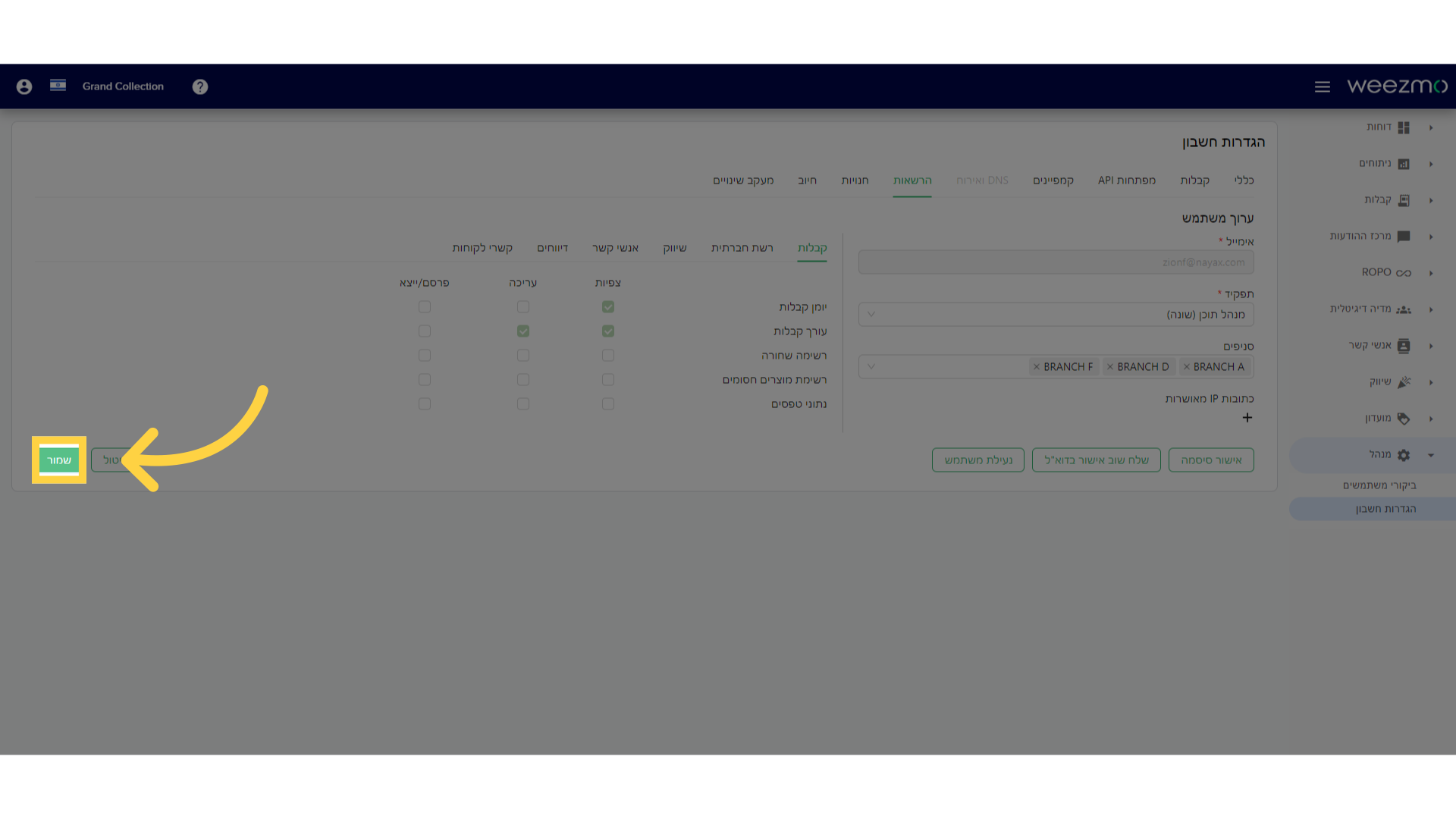Uncheck עריכה for עורך קבלות
Screen dimensions: 1456x819
(523, 331)
